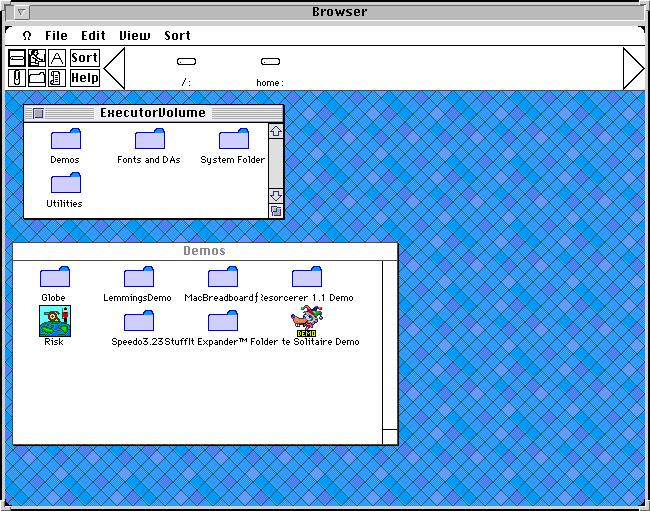The image size is (650, 511).
Task: Click the home volume drive icon
Action: point(270,62)
